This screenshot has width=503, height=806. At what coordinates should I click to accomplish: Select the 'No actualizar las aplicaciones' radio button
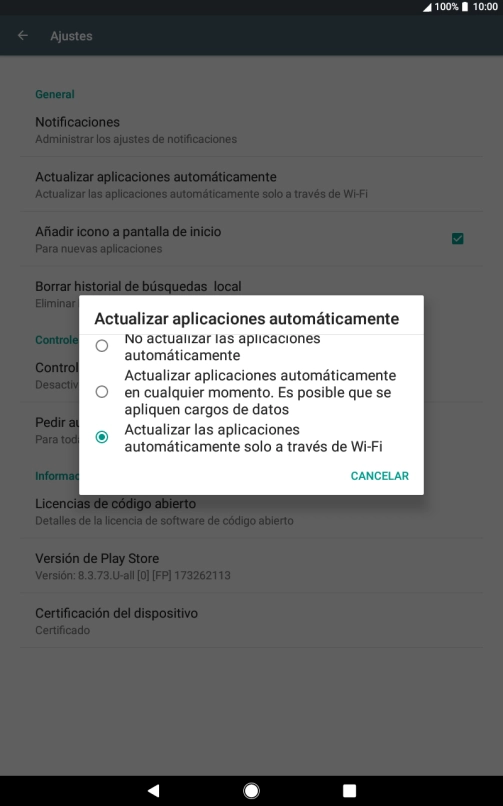coord(102,345)
